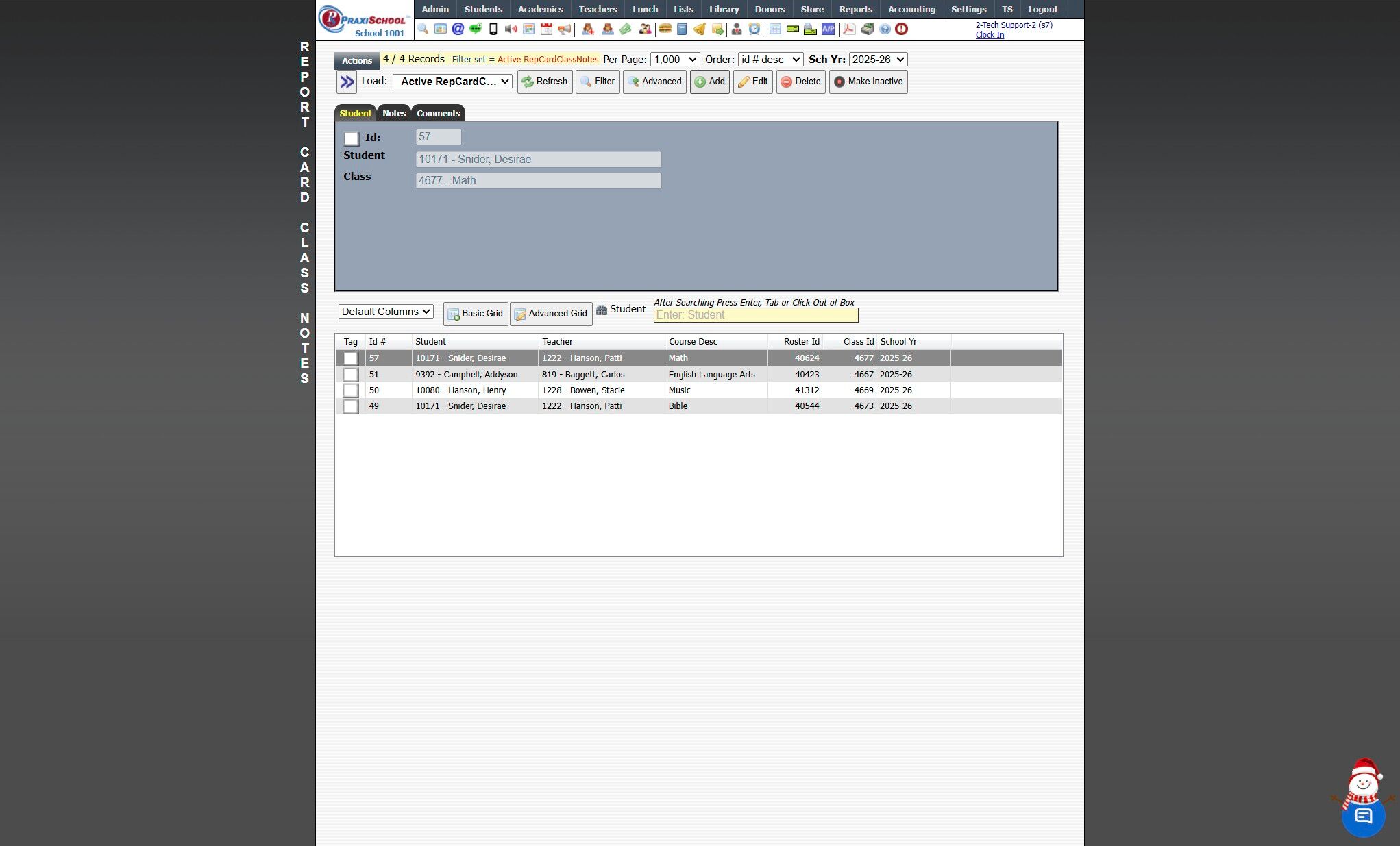Click the PDF document icon
Viewport: 1400px width, 846px height.
(848, 29)
